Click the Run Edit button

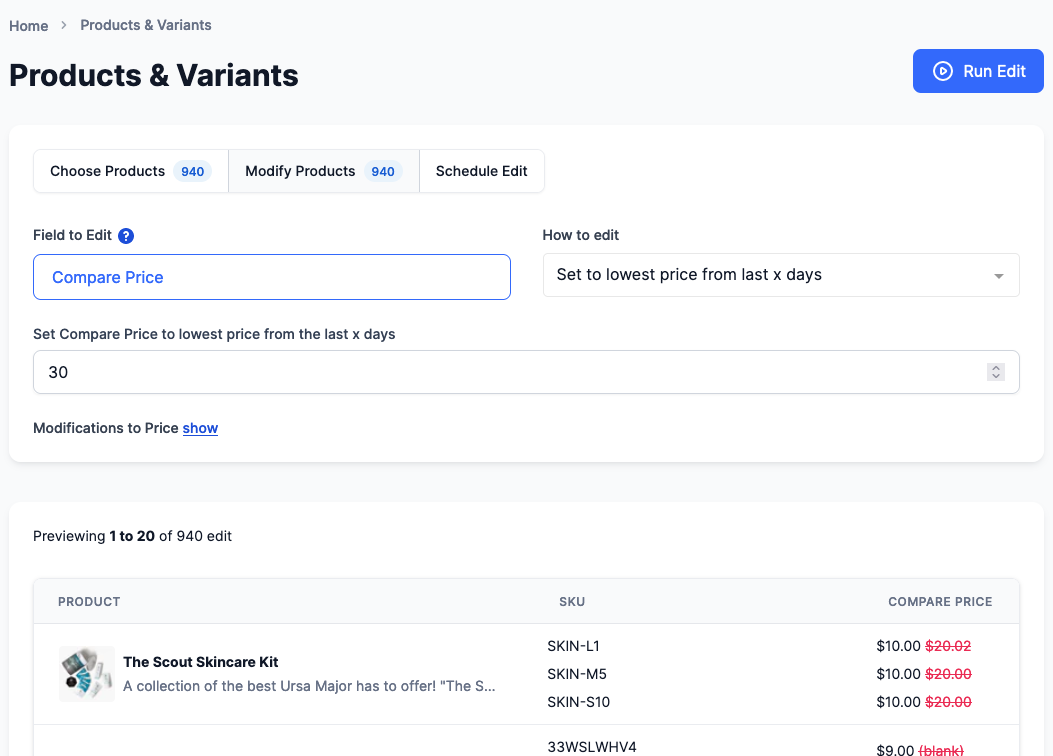pos(978,71)
